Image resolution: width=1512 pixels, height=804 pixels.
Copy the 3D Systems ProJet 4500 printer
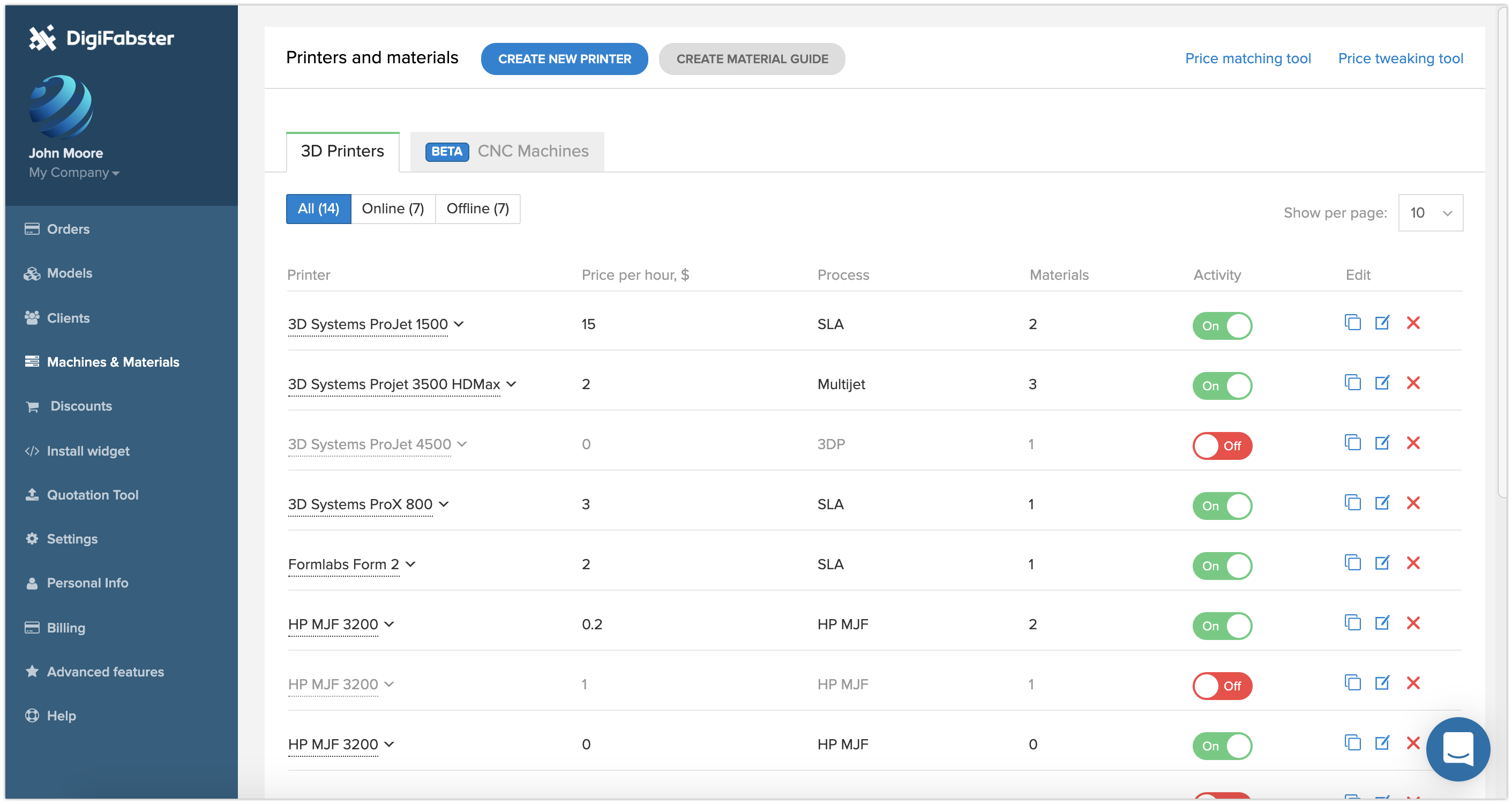(1352, 443)
